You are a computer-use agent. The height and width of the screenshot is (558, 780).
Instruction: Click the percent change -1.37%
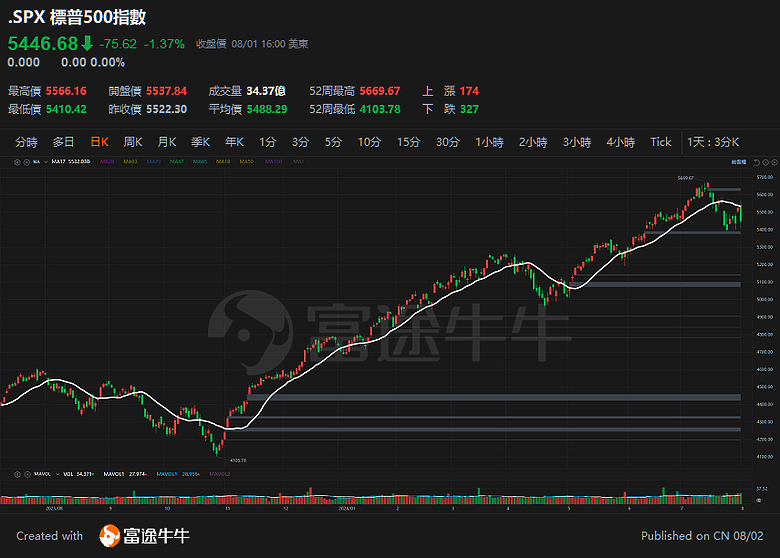coord(165,44)
